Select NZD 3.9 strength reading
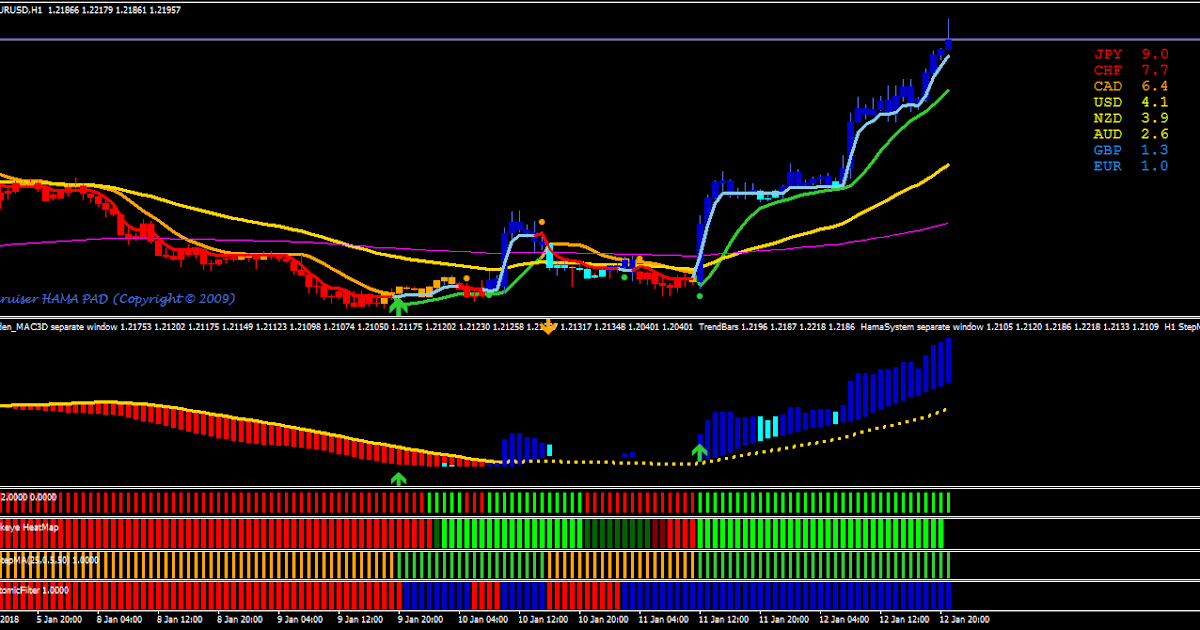1200x630 pixels. (1131, 118)
